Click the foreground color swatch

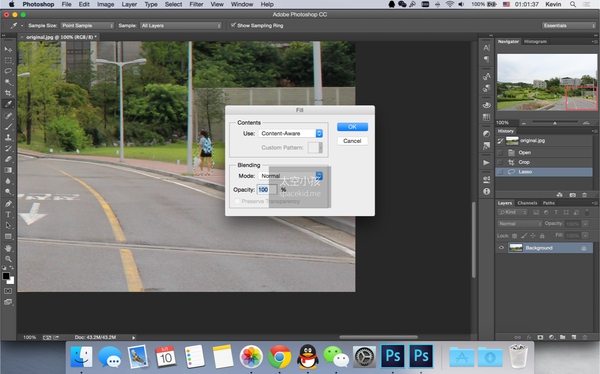pyautogui.click(x=6, y=276)
